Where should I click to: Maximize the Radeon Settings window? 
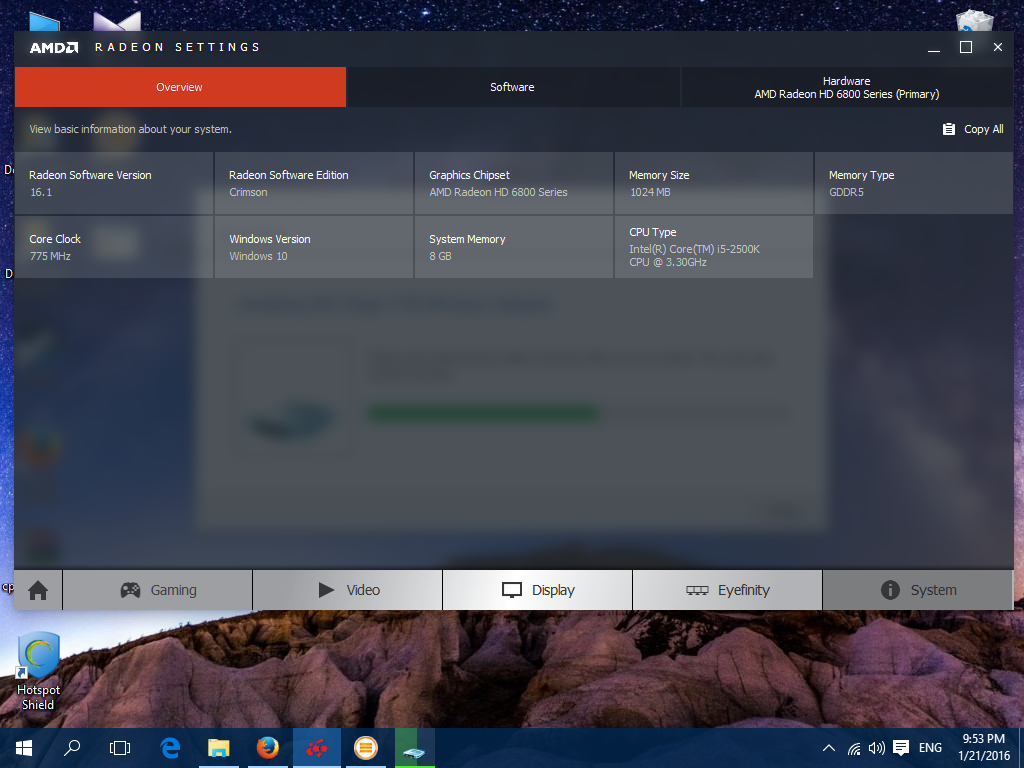pos(966,47)
